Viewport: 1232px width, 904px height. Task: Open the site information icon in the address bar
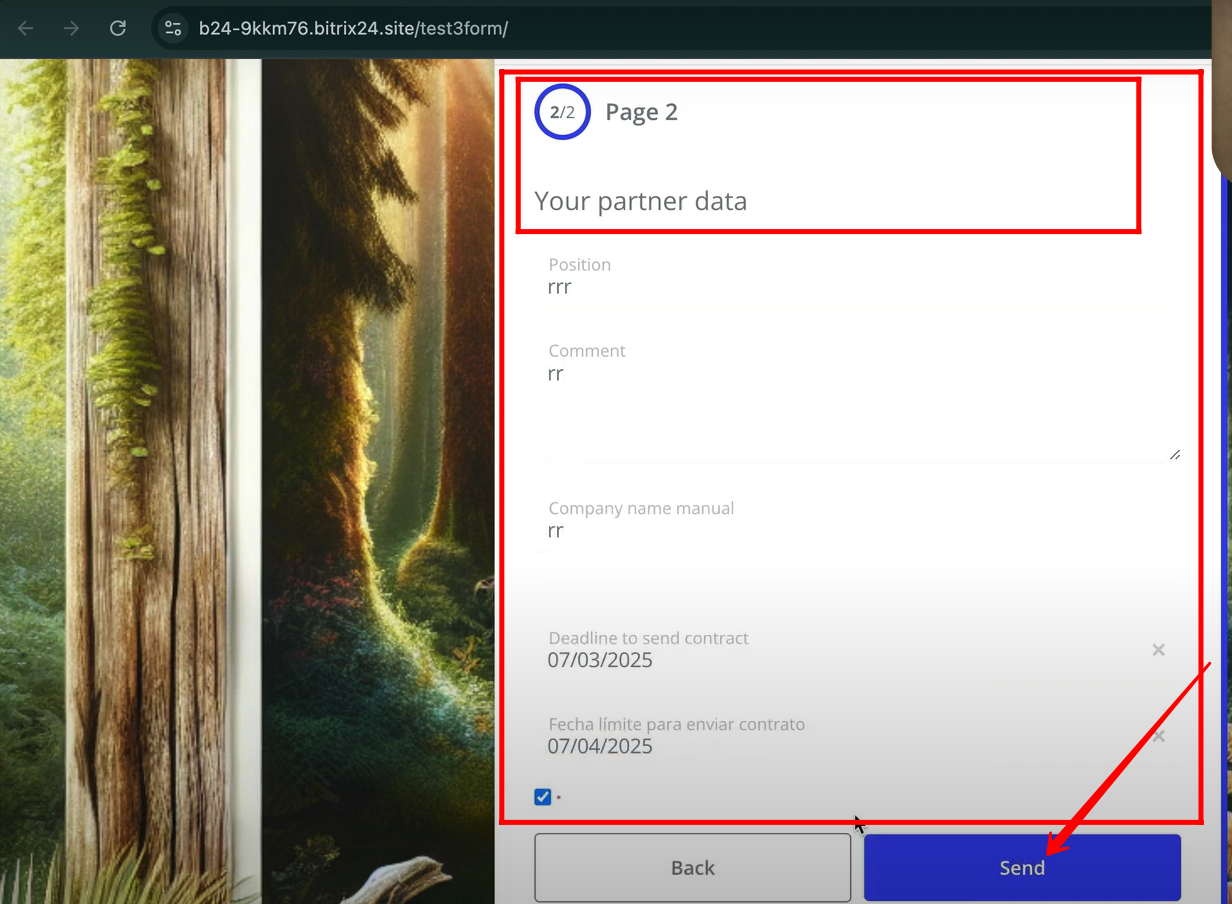(x=172, y=28)
